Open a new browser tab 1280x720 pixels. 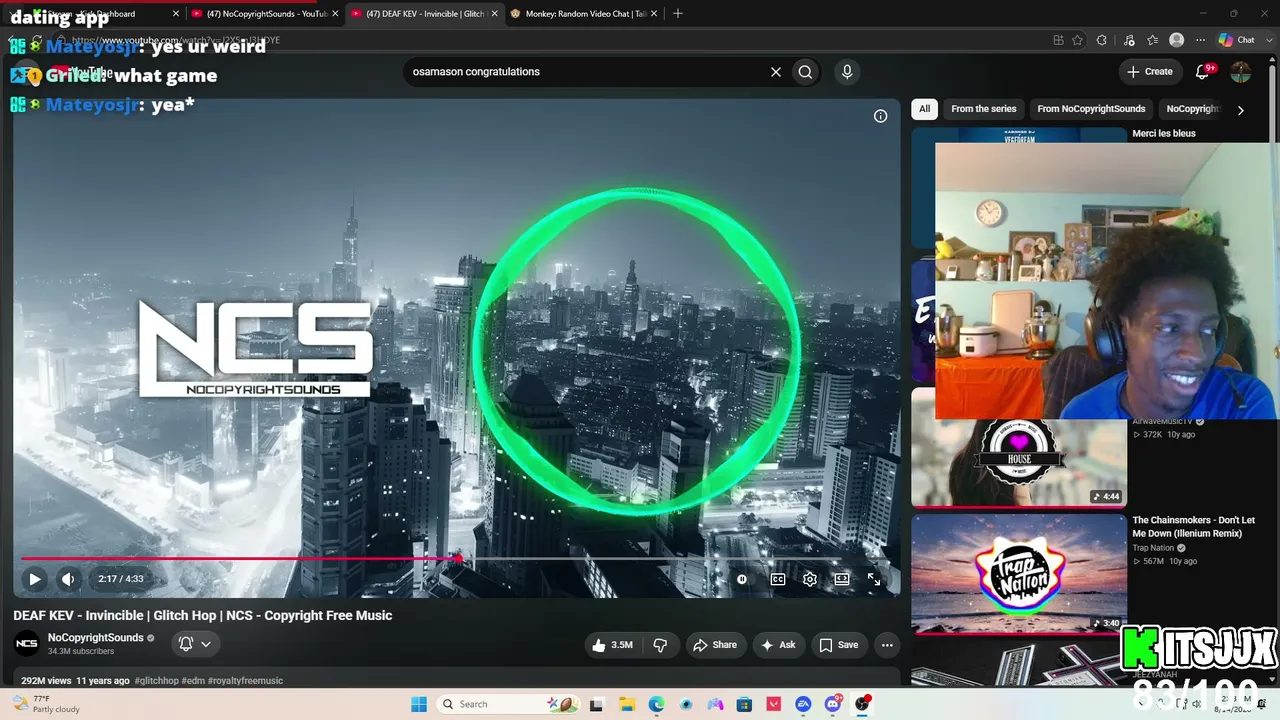click(678, 14)
